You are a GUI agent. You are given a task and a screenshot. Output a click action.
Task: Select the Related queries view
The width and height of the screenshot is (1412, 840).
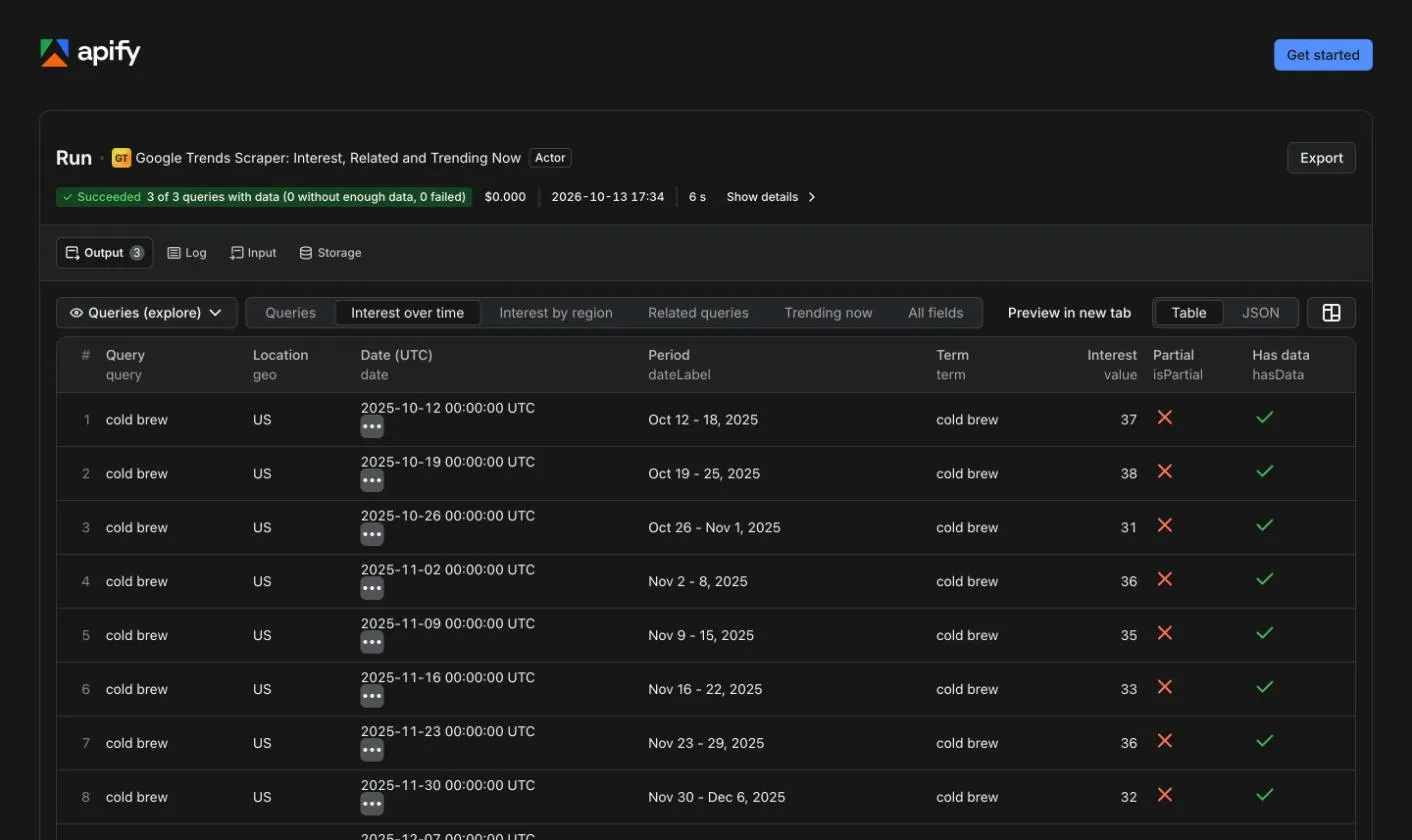698,313
